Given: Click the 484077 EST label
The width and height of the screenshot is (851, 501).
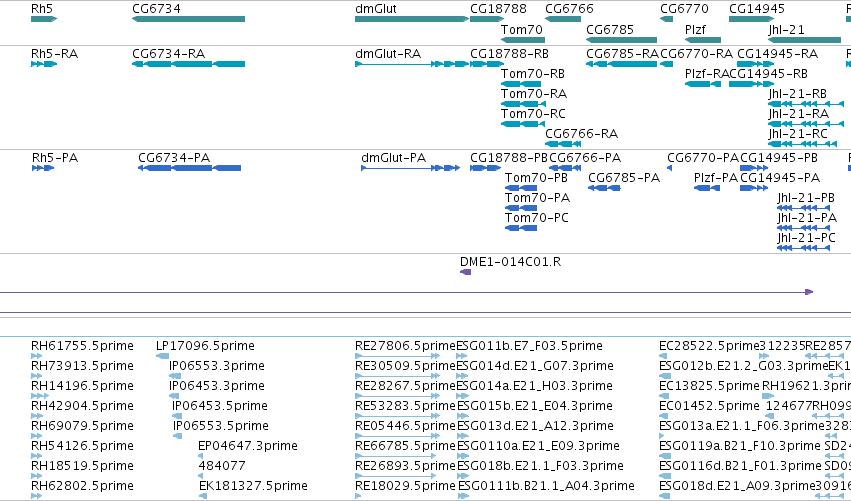Looking at the screenshot, I should [221, 466].
